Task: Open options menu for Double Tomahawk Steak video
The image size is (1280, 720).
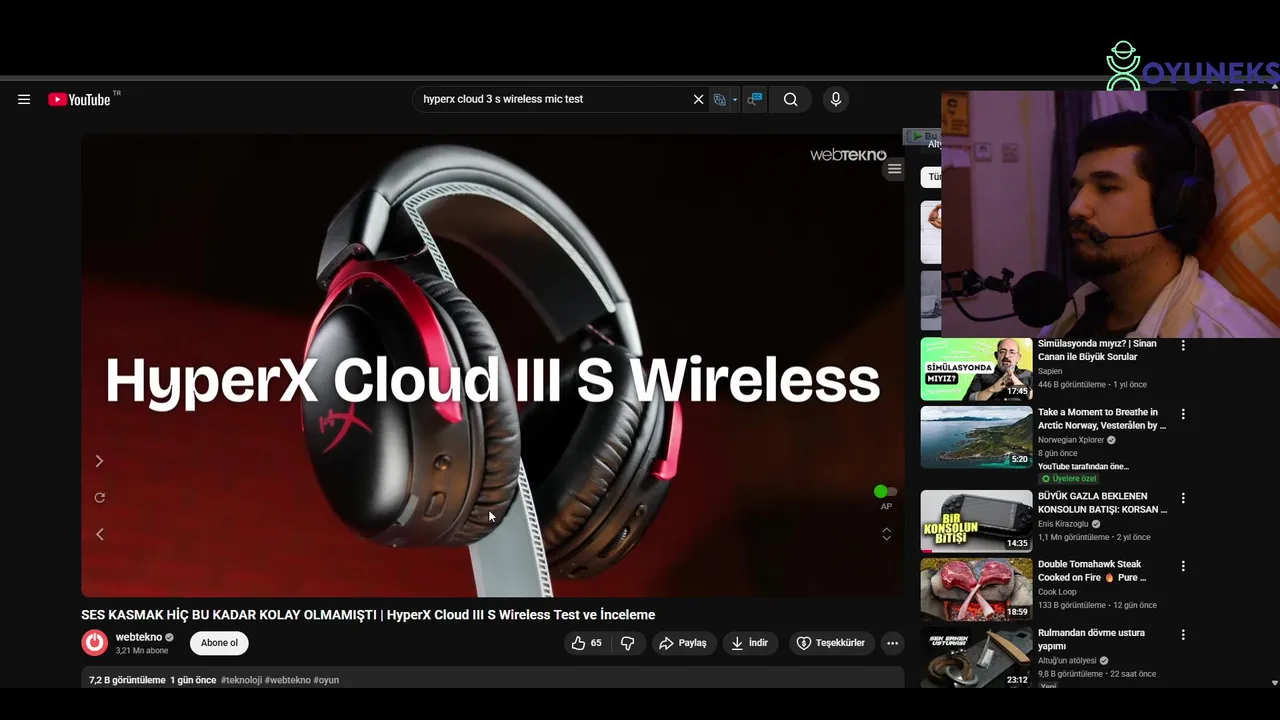Action: tap(1183, 565)
